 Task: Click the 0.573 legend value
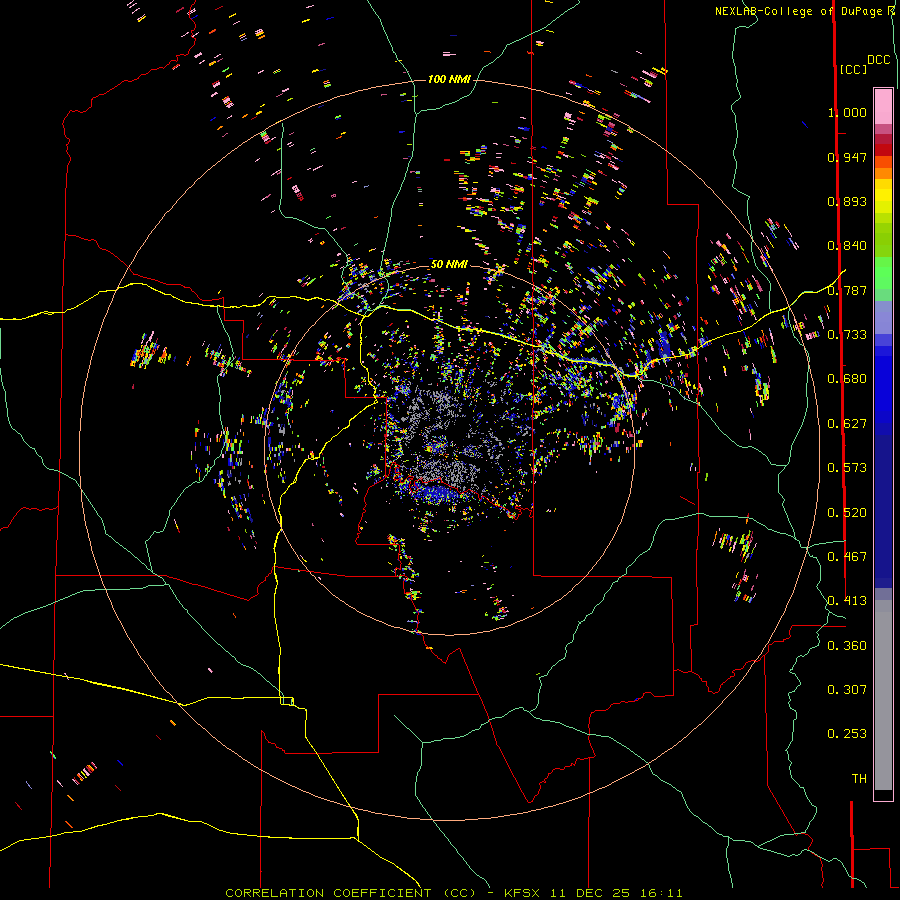pyautogui.click(x=847, y=468)
